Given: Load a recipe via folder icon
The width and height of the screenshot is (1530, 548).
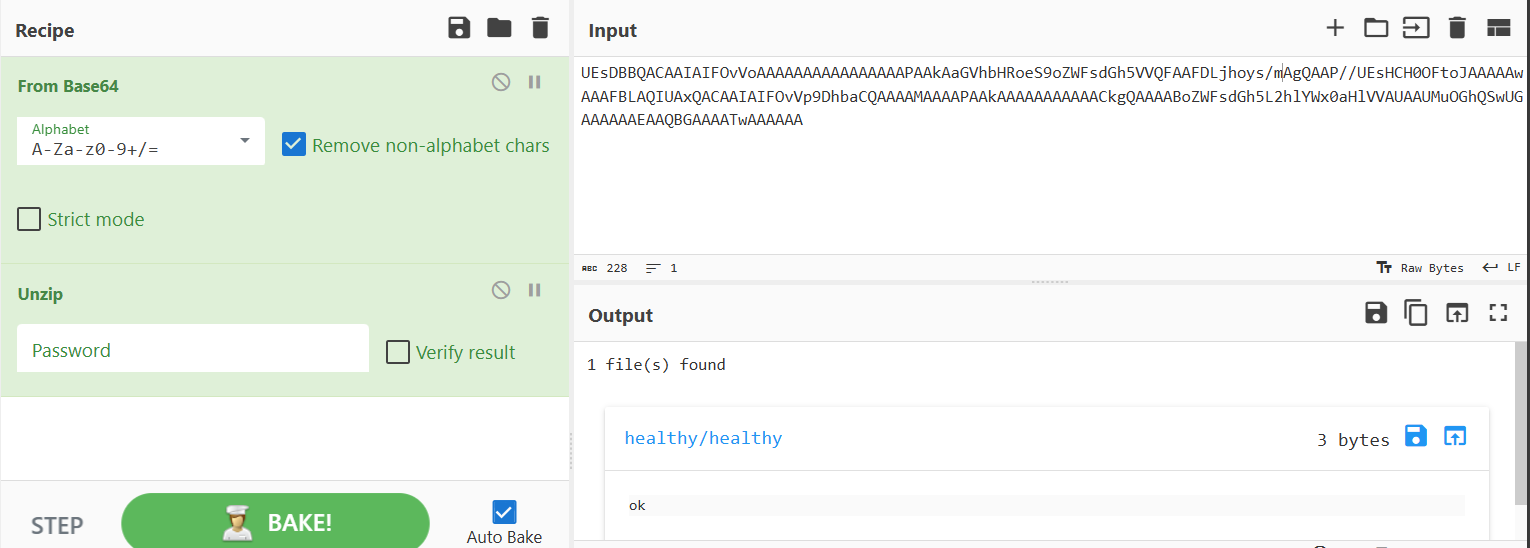Looking at the screenshot, I should [499, 28].
